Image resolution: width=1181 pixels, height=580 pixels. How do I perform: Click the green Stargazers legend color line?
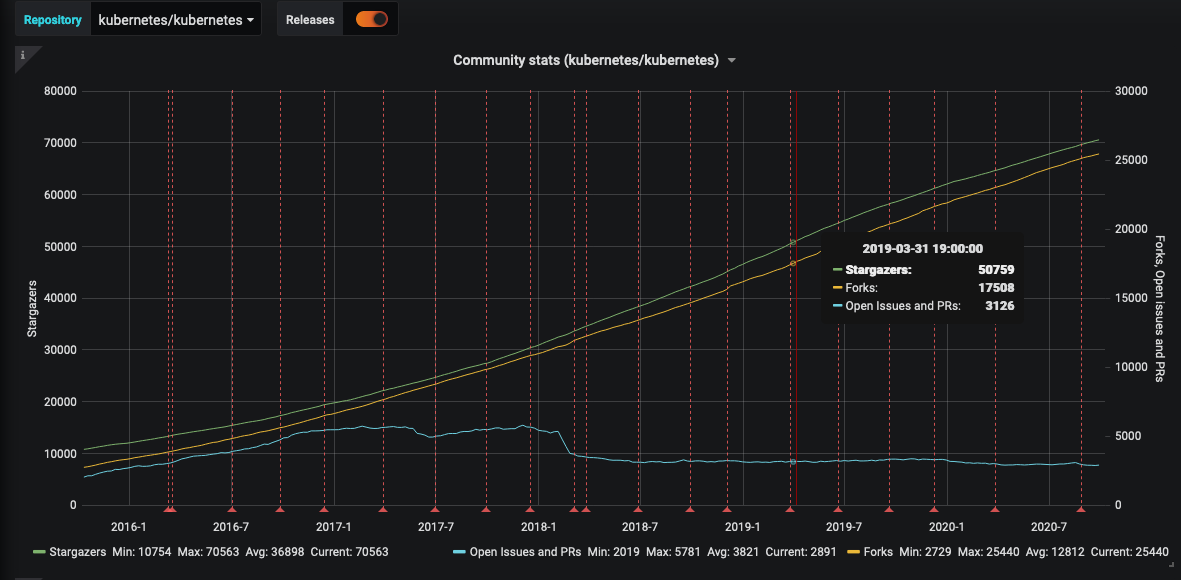click(39, 552)
